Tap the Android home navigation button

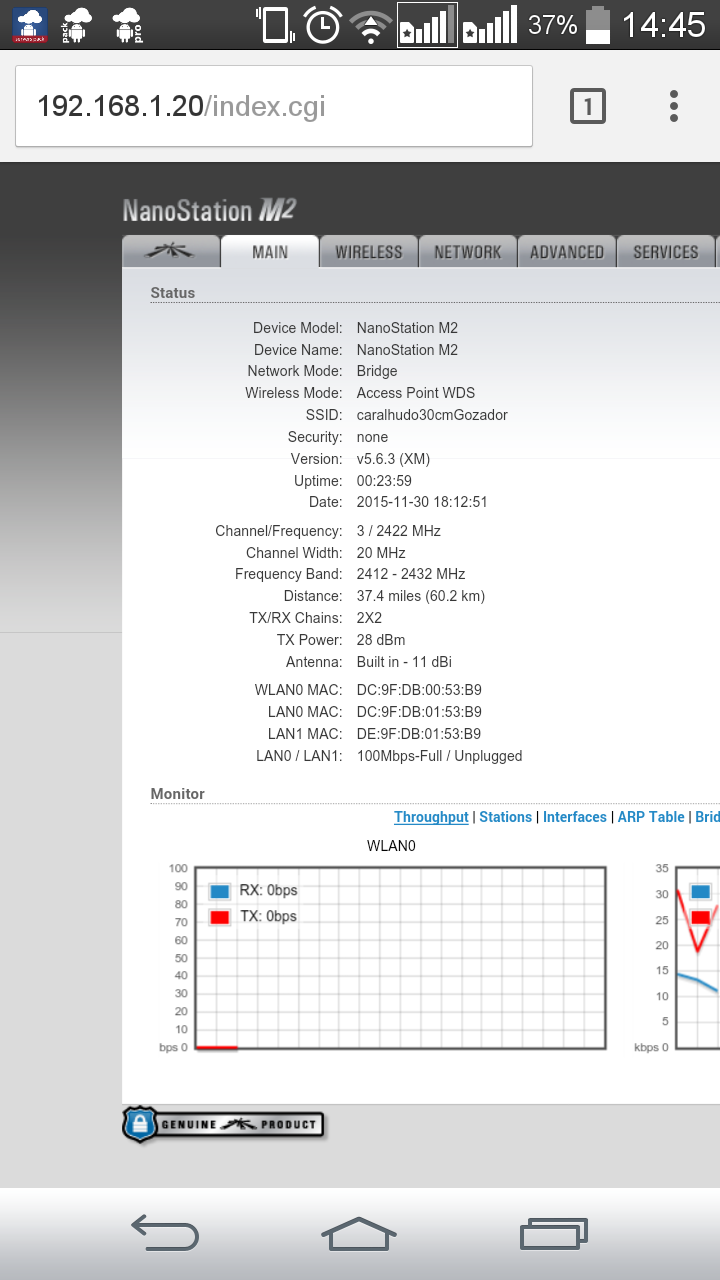pyautogui.click(x=359, y=1233)
